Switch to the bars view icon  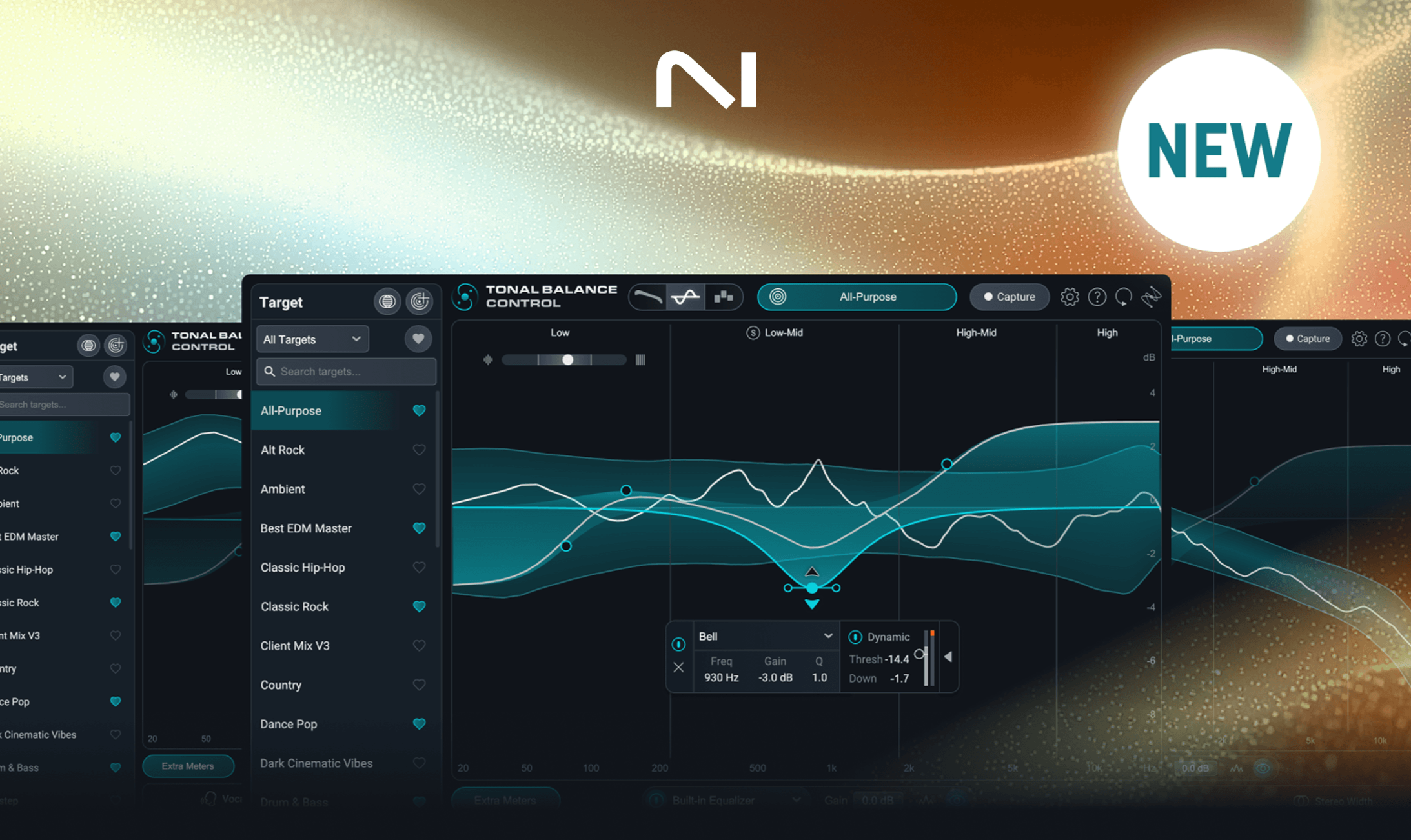(723, 297)
